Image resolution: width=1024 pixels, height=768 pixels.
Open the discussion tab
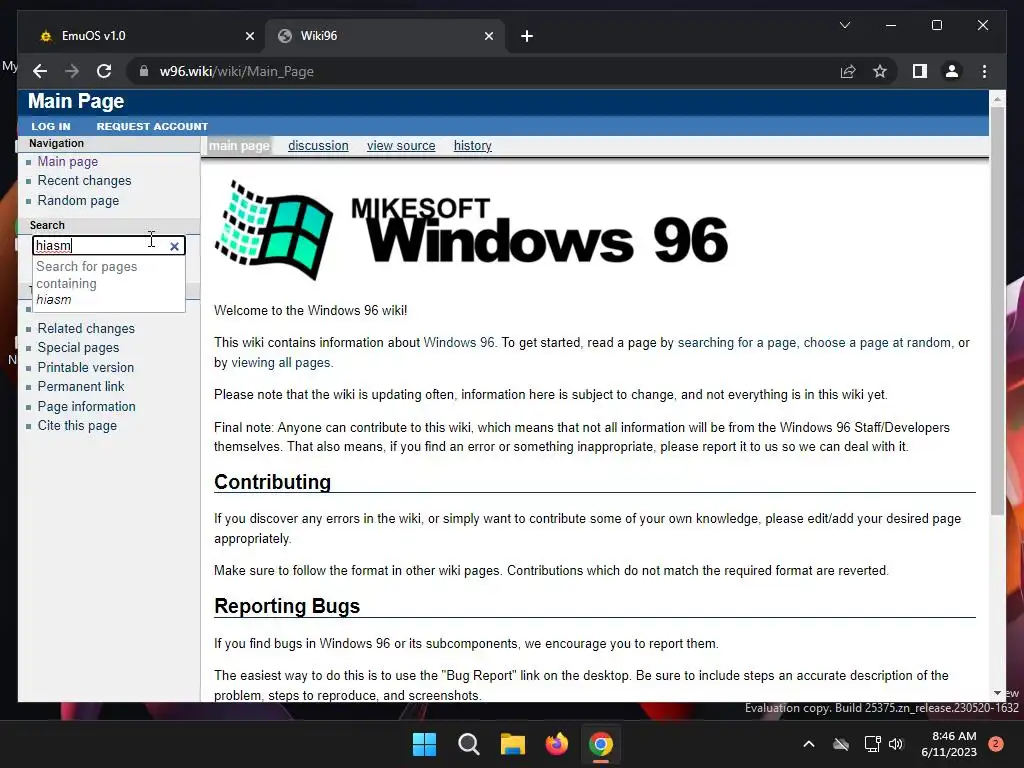point(318,146)
